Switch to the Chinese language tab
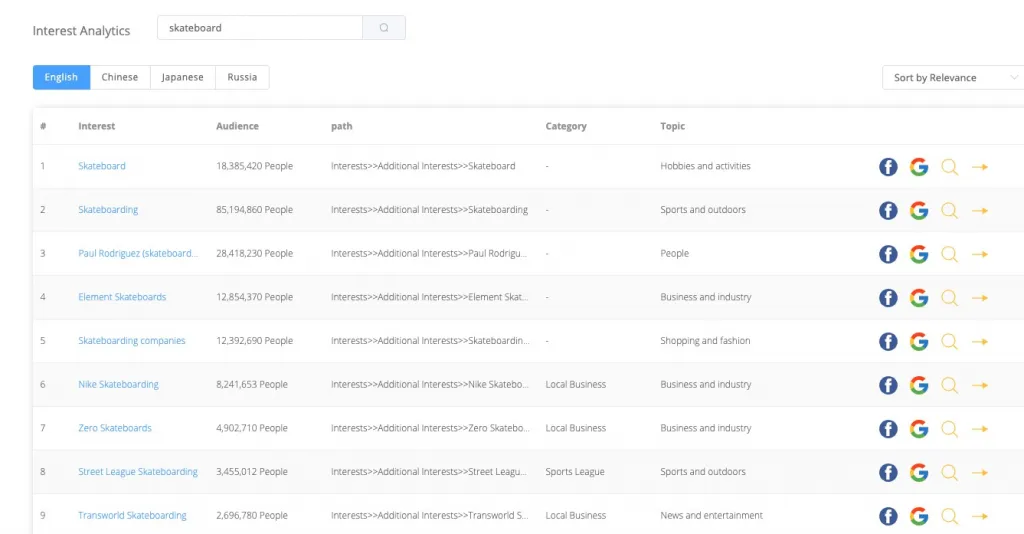The height and width of the screenshot is (534, 1024). click(120, 78)
